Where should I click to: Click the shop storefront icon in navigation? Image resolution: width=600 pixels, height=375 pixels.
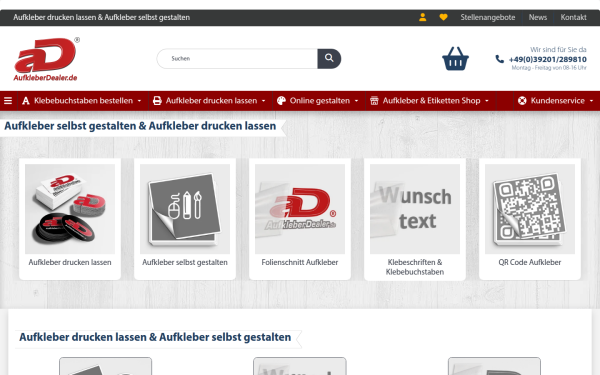click(x=374, y=101)
